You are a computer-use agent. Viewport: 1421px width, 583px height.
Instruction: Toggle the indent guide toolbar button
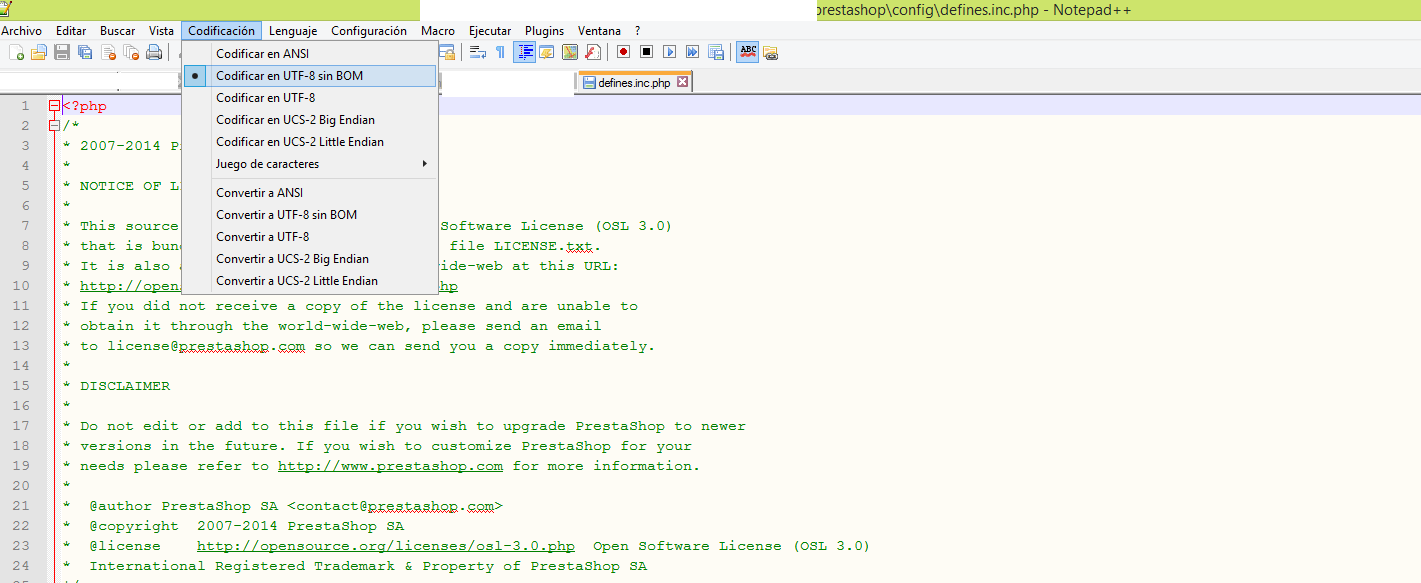pos(524,52)
